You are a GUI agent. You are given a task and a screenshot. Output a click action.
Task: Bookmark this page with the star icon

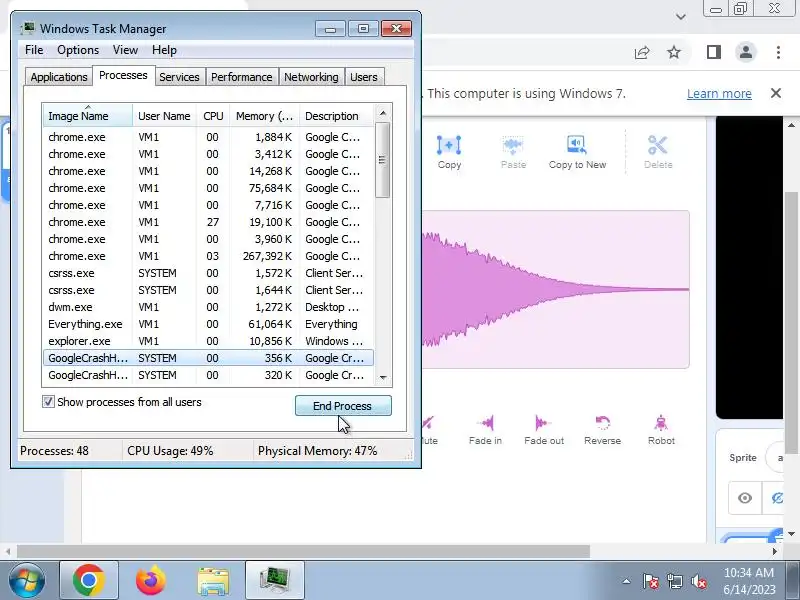click(x=674, y=52)
